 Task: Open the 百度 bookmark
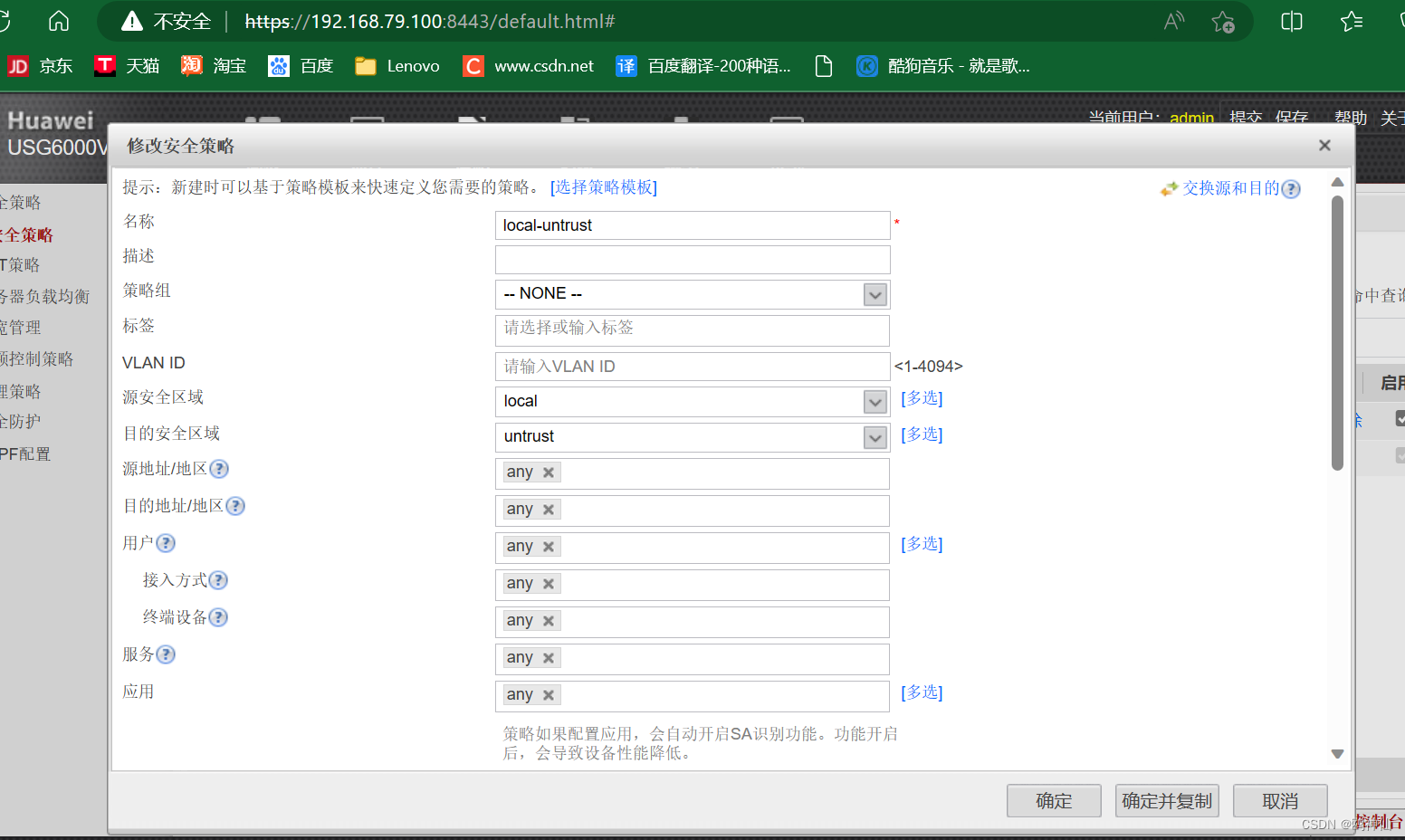[301, 66]
